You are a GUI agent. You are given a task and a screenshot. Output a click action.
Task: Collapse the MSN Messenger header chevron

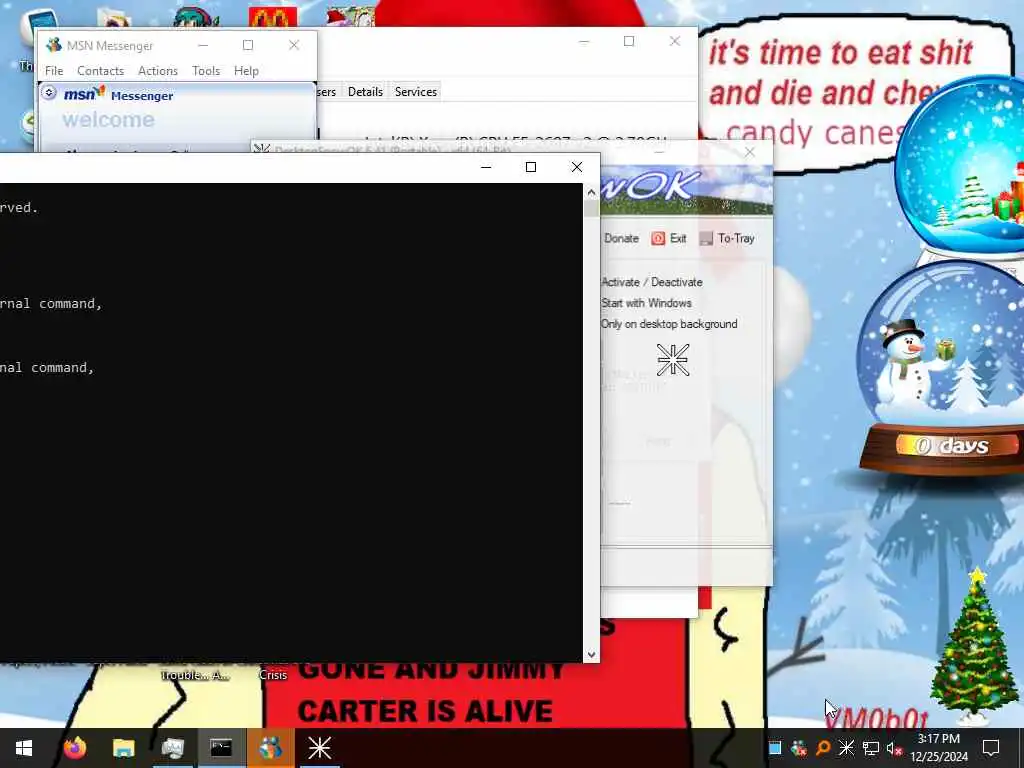(49, 93)
